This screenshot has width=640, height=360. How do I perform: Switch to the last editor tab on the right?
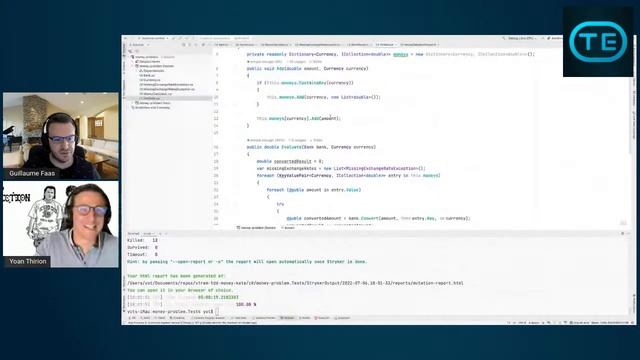tap(420, 44)
